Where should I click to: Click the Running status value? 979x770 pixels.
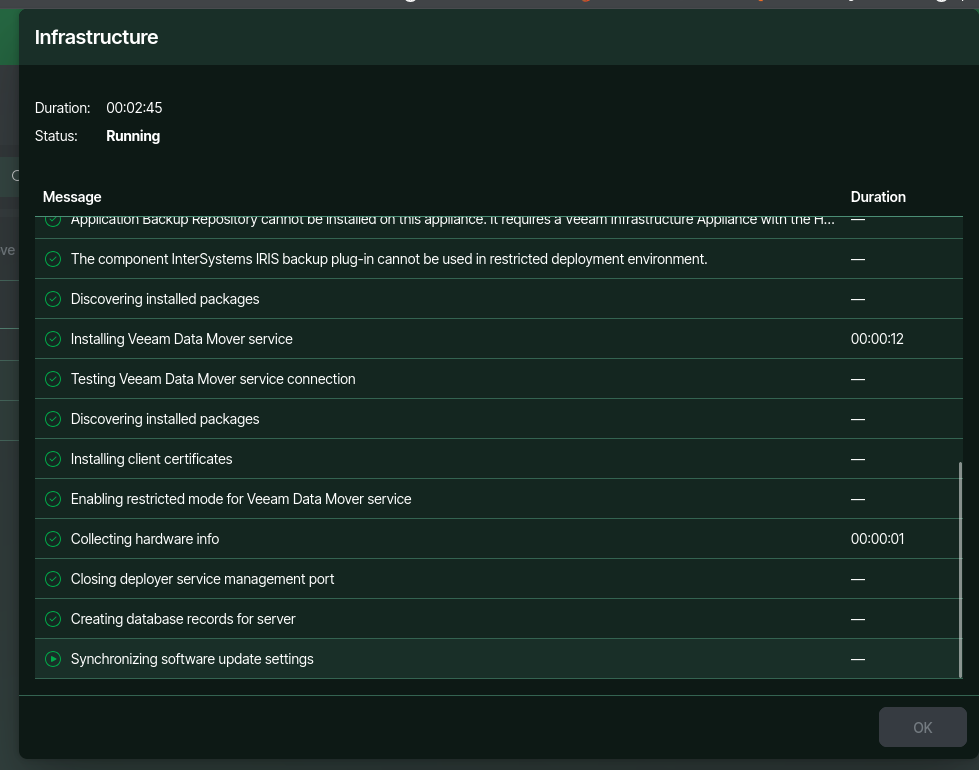coord(133,136)
